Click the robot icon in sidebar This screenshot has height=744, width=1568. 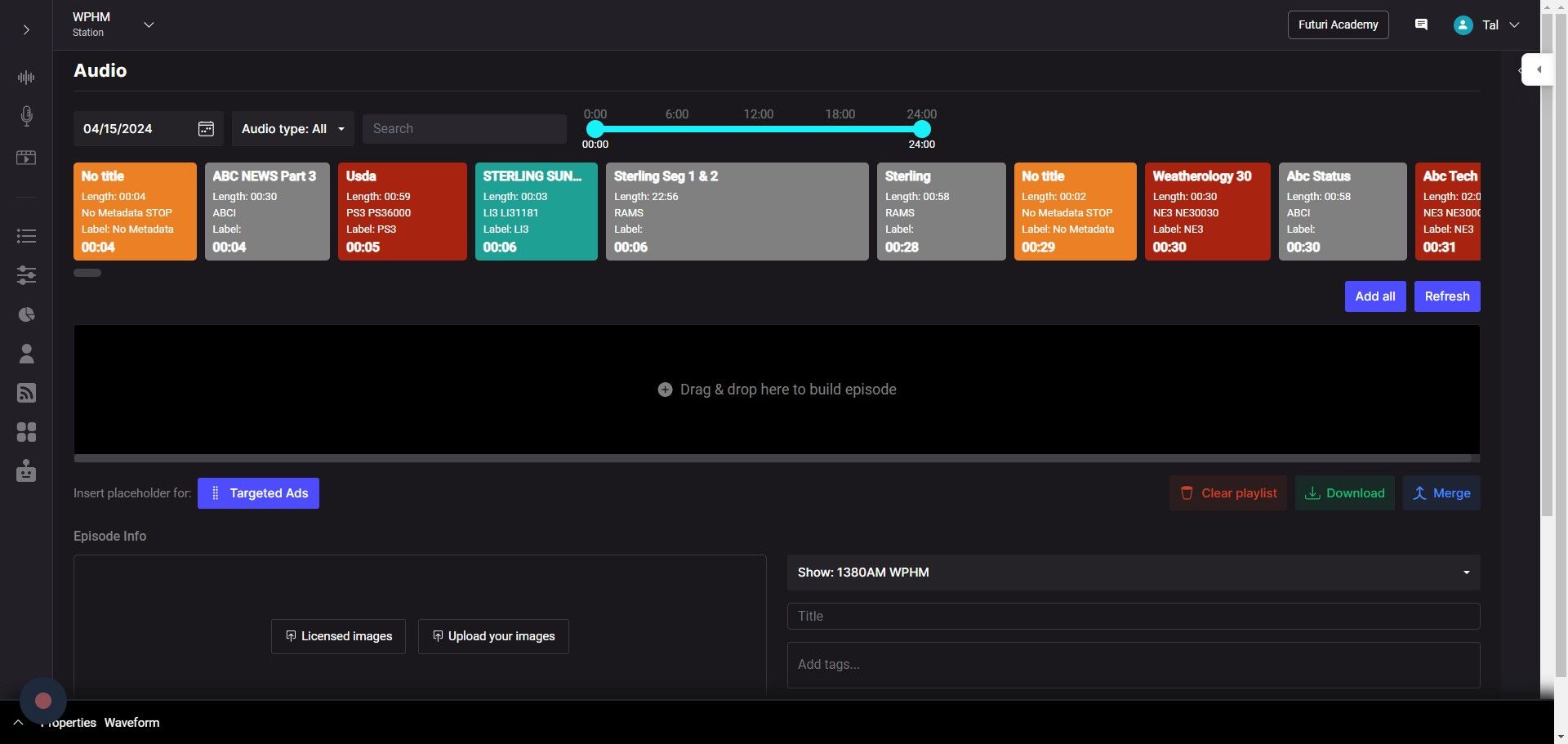26,471
